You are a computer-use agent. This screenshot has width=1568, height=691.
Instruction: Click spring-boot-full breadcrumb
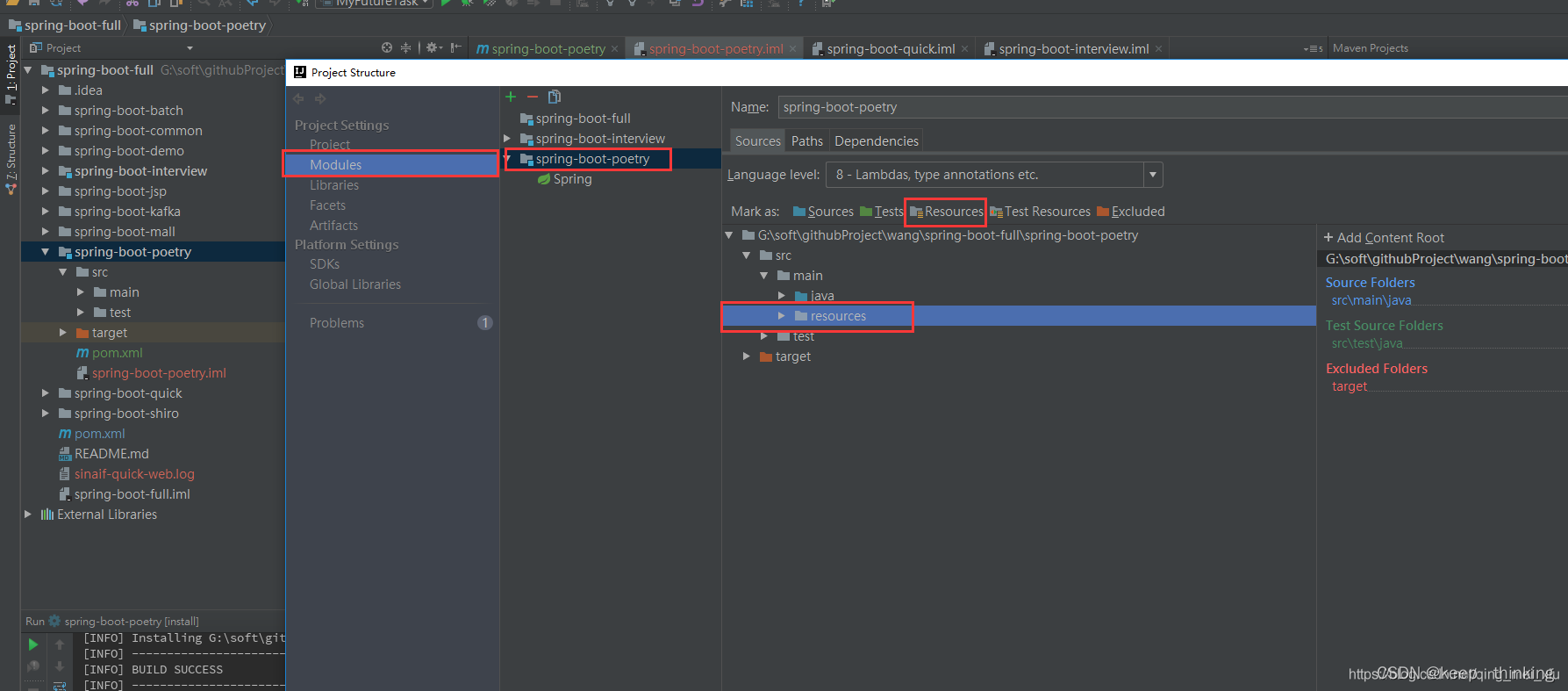coord(65,25)
